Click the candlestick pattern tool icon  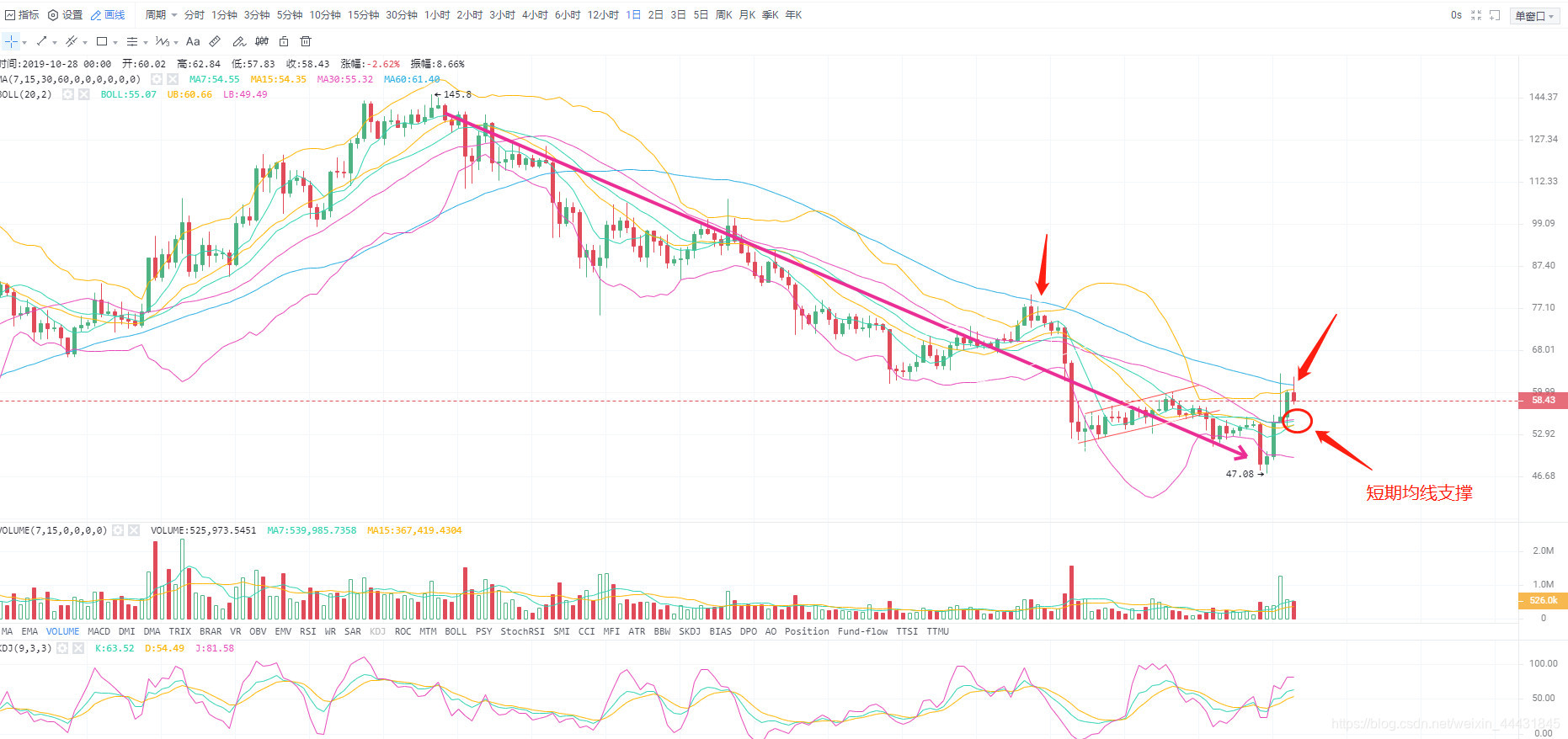pos(262,41)
